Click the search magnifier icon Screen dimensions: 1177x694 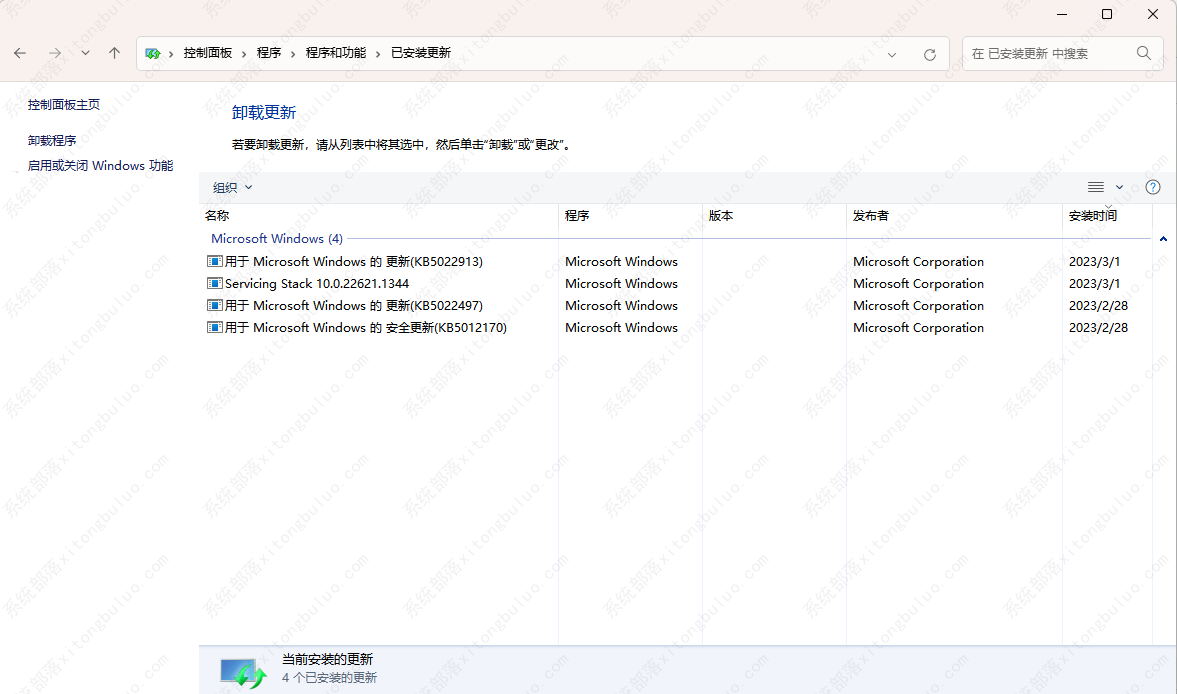coord(1144,53)
